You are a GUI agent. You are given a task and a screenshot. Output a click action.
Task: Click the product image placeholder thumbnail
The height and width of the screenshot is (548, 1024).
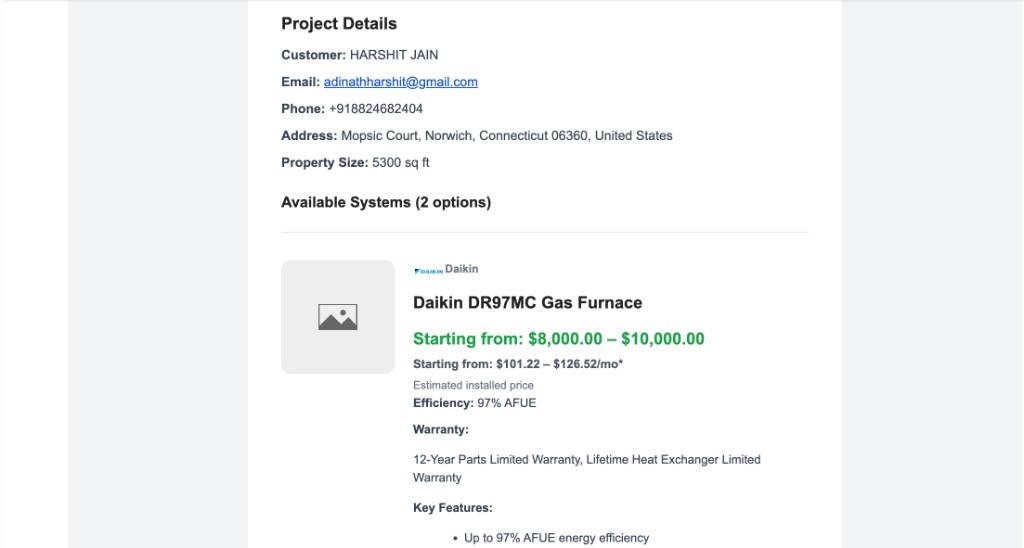point(338,317)
